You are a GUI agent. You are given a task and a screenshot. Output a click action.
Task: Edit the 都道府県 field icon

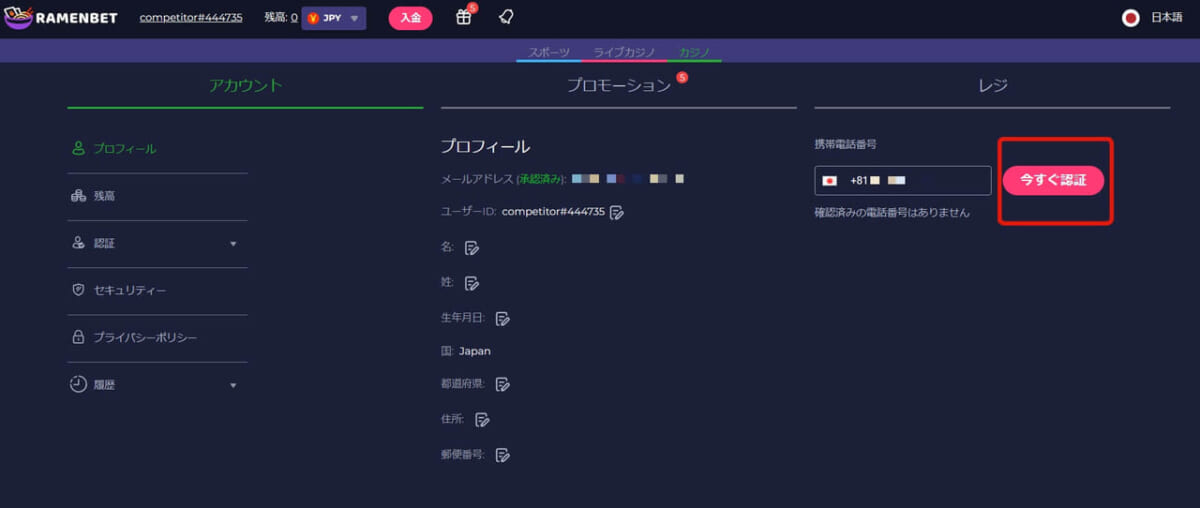coord(503,384)
